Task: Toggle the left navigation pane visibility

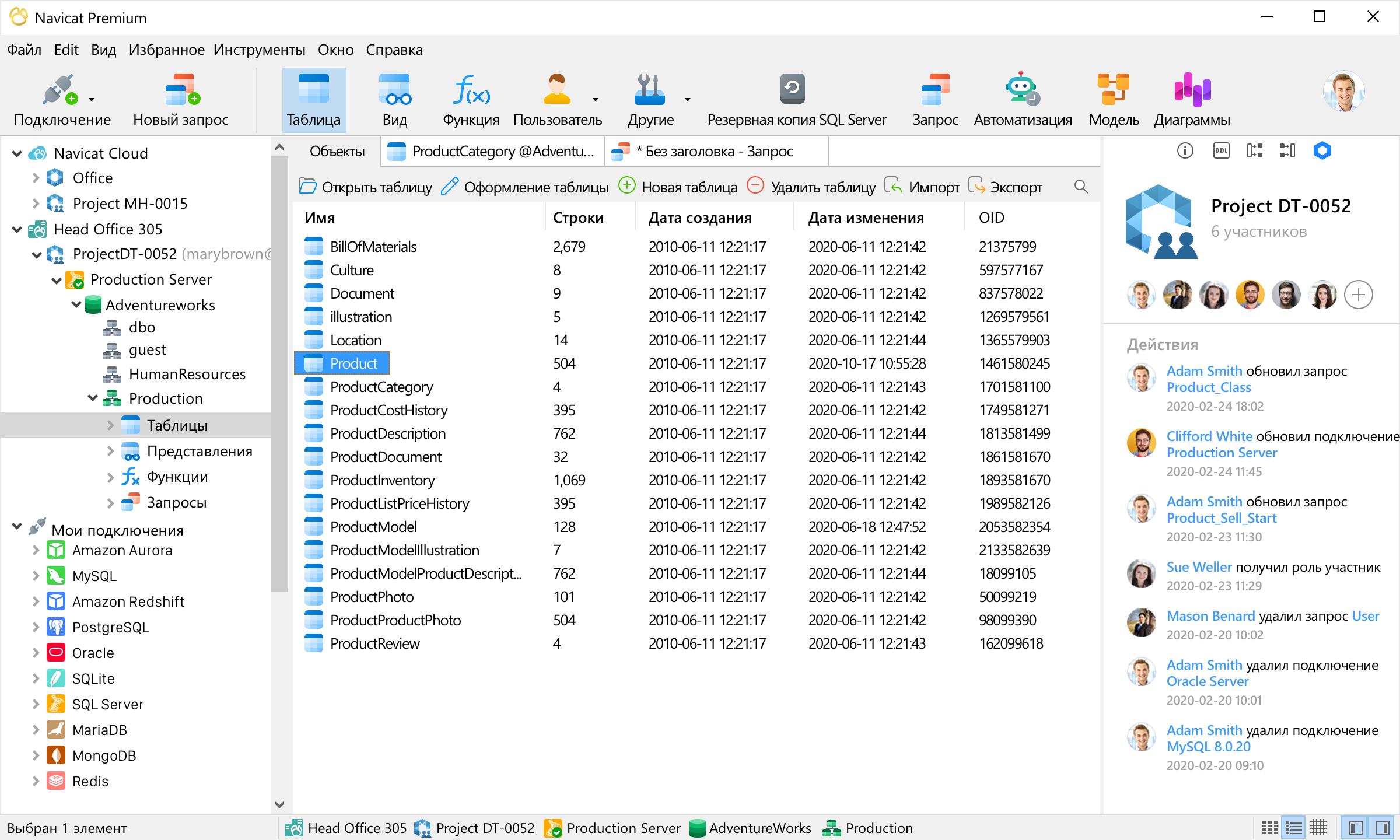Action: [x=1355, y=827]
